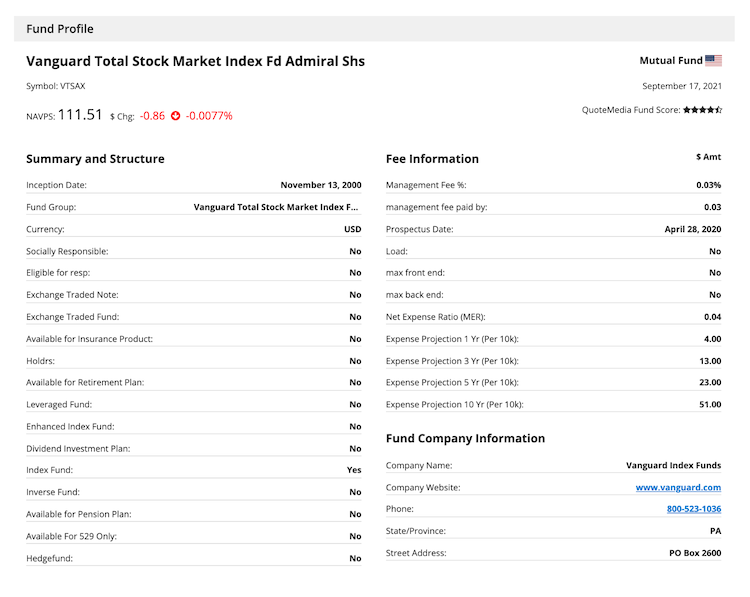Click Available for Insurance Product label
The image size is (750, 597).
tap(89, 339)
